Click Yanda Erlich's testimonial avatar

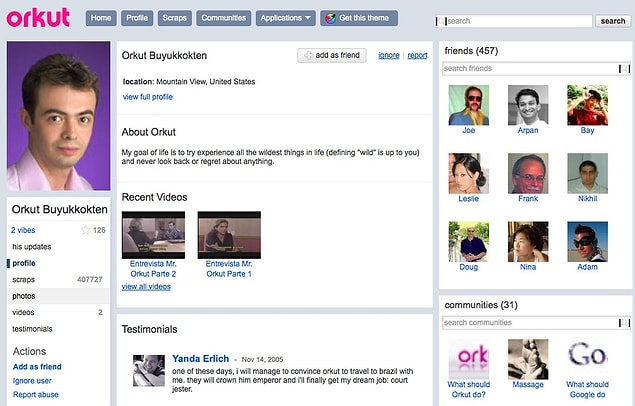click(149, 370)
